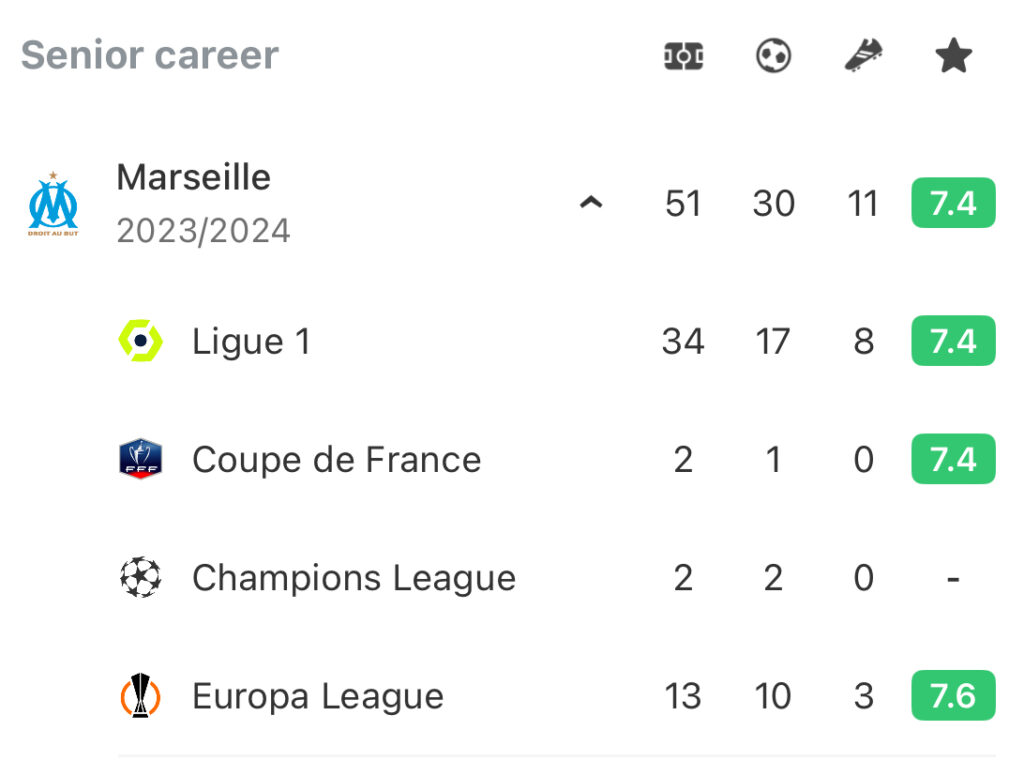Click the Ligue 1 logo
The width and height of the screenshot is (1024, 776).
pyautogui.click(x=140, y=340)
